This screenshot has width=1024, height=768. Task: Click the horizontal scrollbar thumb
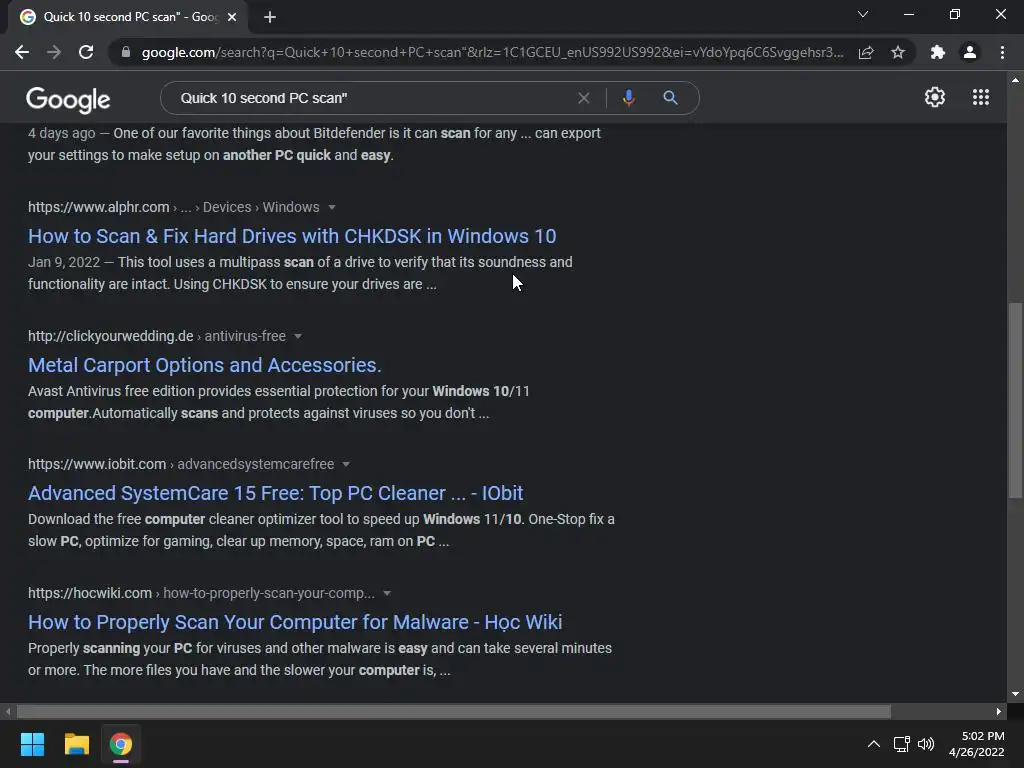[x=453, y=711]
